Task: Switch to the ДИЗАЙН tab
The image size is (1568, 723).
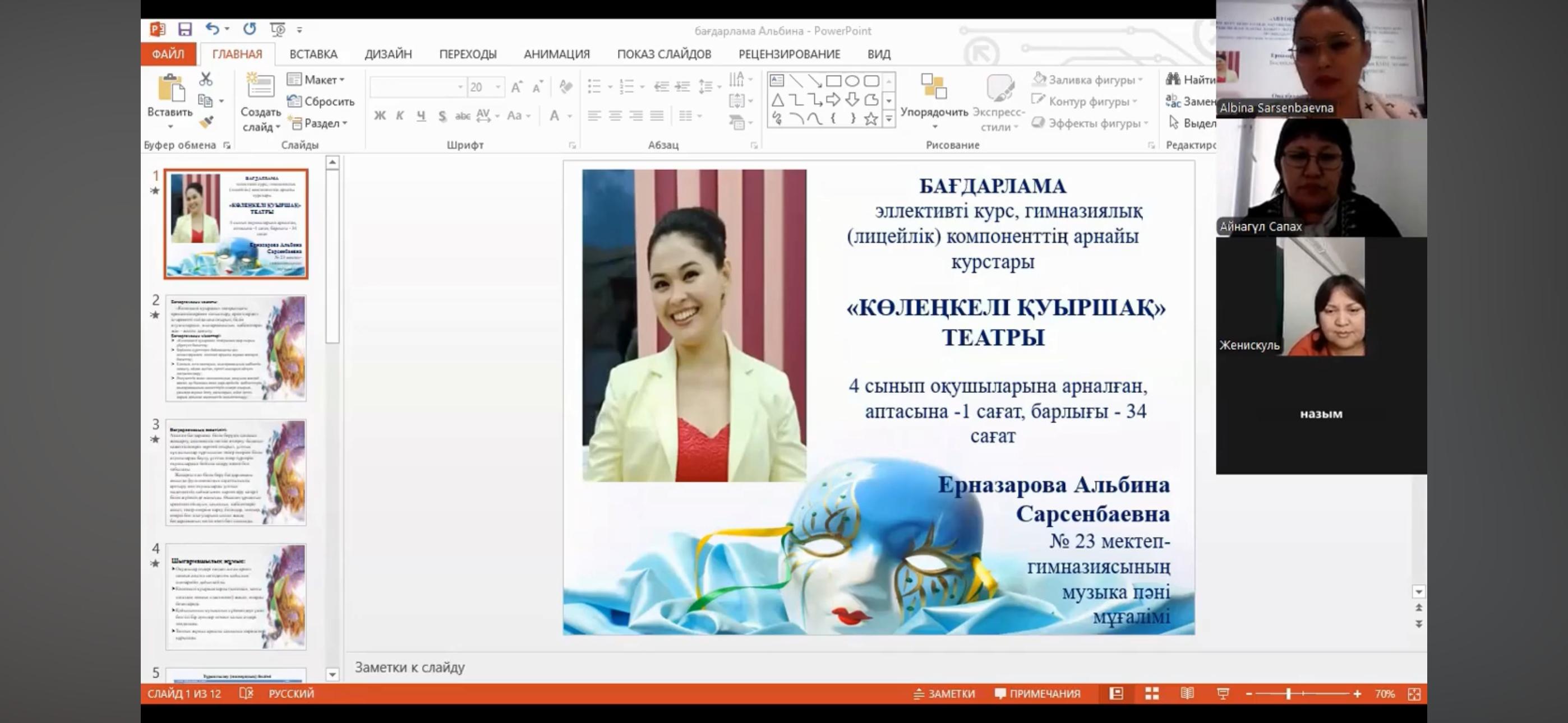Action: pyautogui.click(x=388, y=54)
